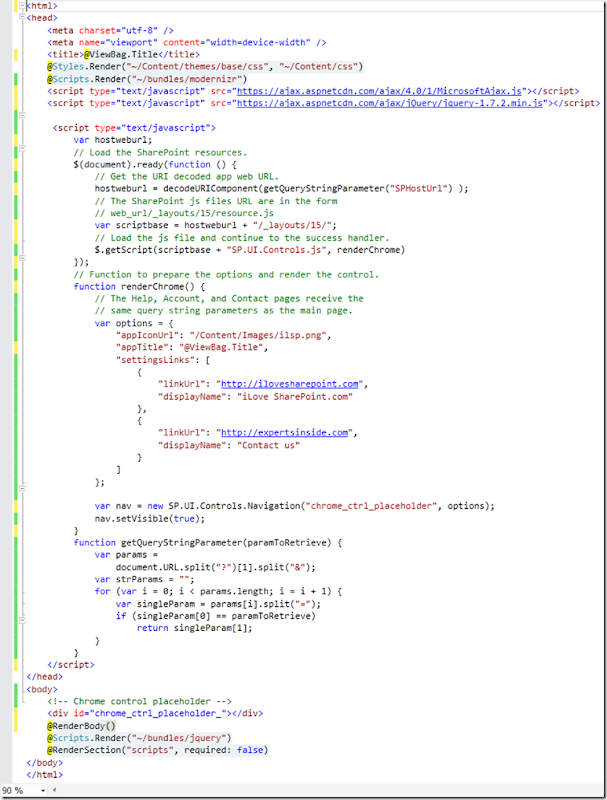Open the jquery-1.7.2.min.js CDN link
Viewport: 607px width, 800px height.
(x=390, y=103)
